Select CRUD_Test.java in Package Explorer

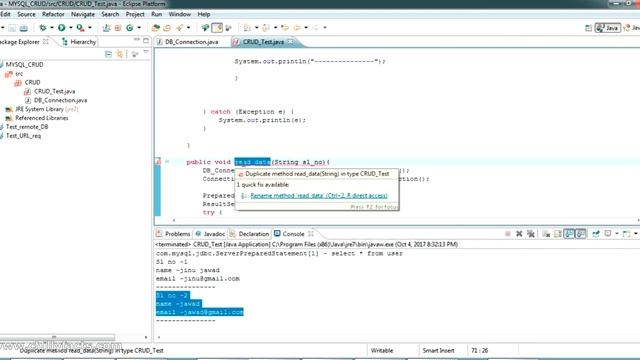click(x=54, y=91)
